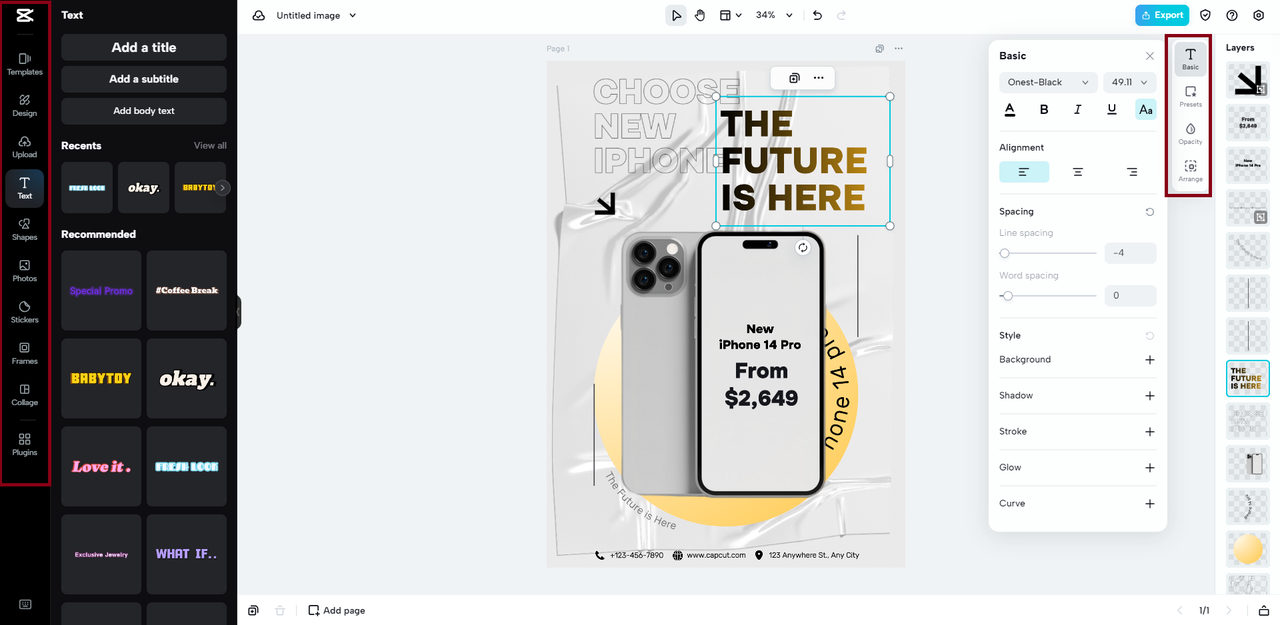Click the keyboard shortcuts icon at bottom left

coord(25,604)
